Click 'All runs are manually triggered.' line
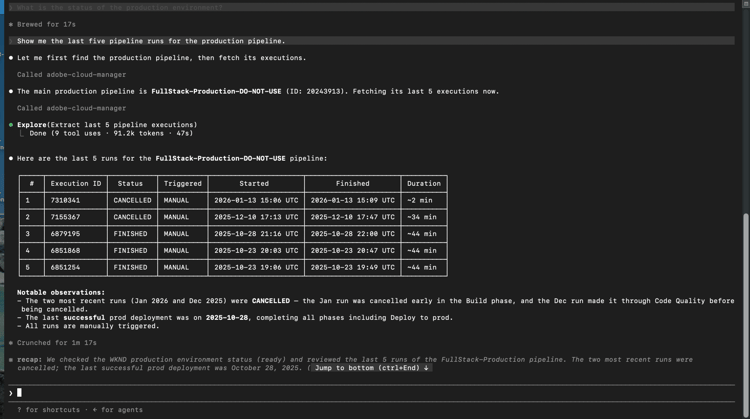Image resolution: width=750 pixels, height=419 pixels. tap(88, 326)
